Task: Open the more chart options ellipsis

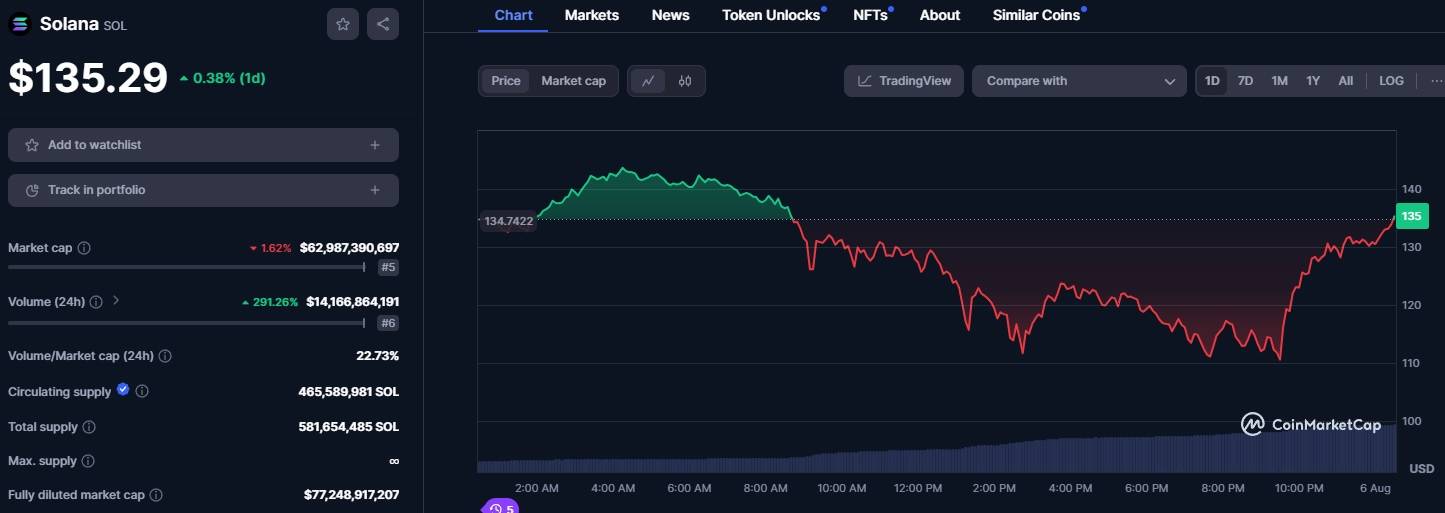Action: tap(1436, 81)
